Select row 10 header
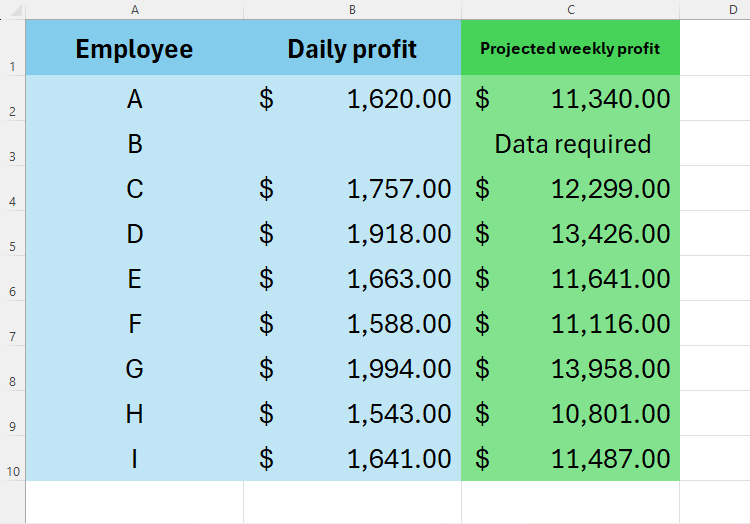Image resolution: width=750 pixels, height=524 pixels. click(x=12, y=472)
